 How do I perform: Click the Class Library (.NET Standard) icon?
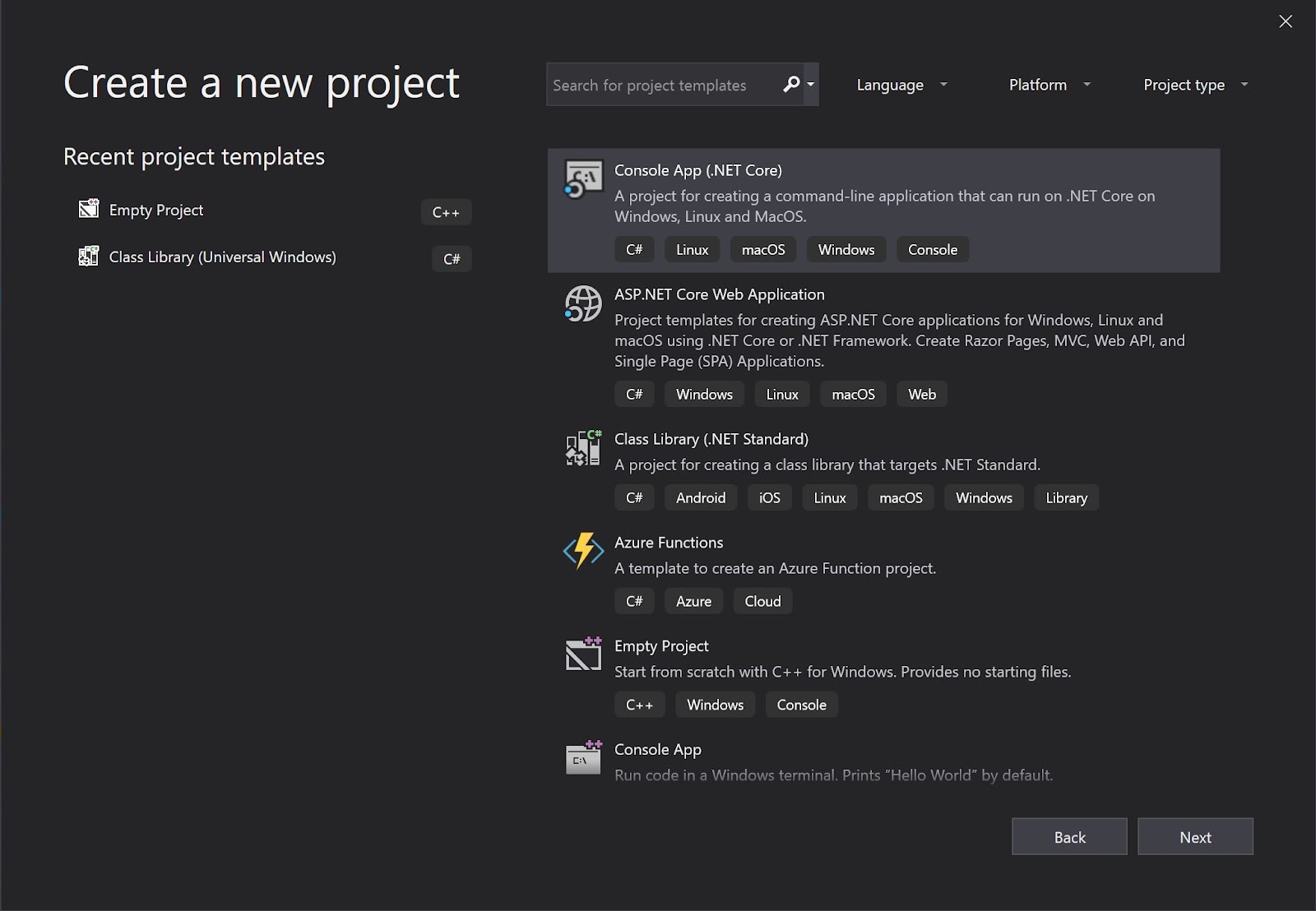[583, 448]
